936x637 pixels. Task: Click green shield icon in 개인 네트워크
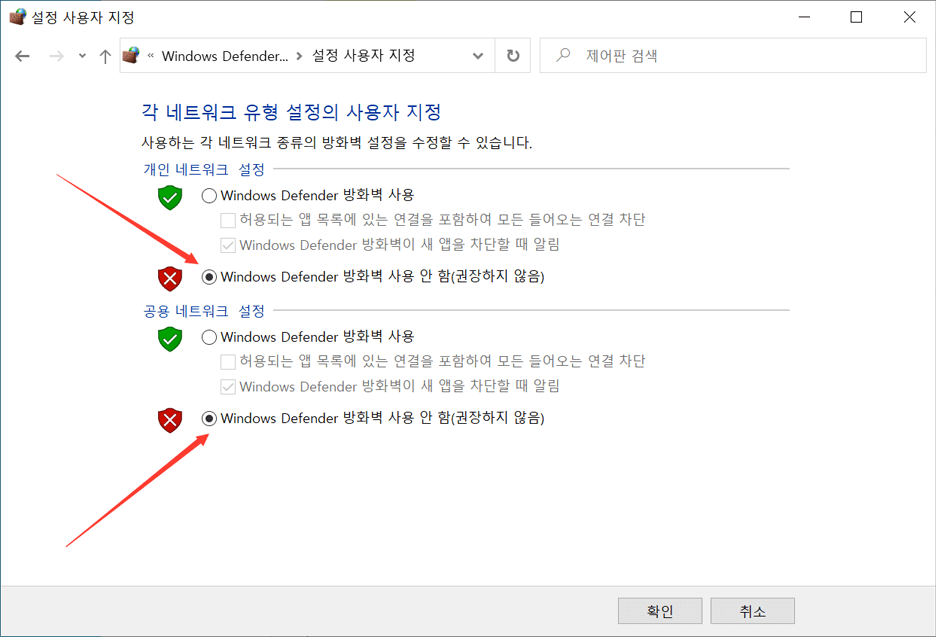pos(170,198)
